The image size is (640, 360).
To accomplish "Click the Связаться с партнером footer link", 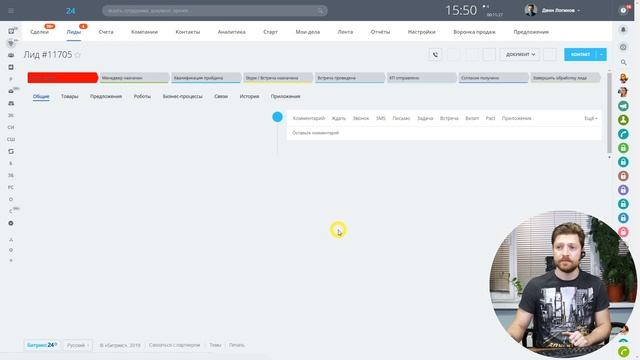I will (174, 345).
